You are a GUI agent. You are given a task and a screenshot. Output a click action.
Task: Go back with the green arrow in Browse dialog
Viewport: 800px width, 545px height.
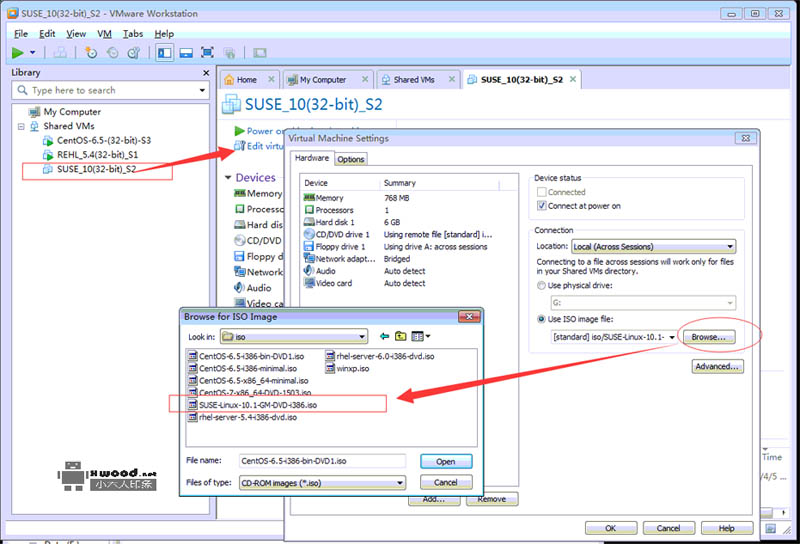click(384, 337)
